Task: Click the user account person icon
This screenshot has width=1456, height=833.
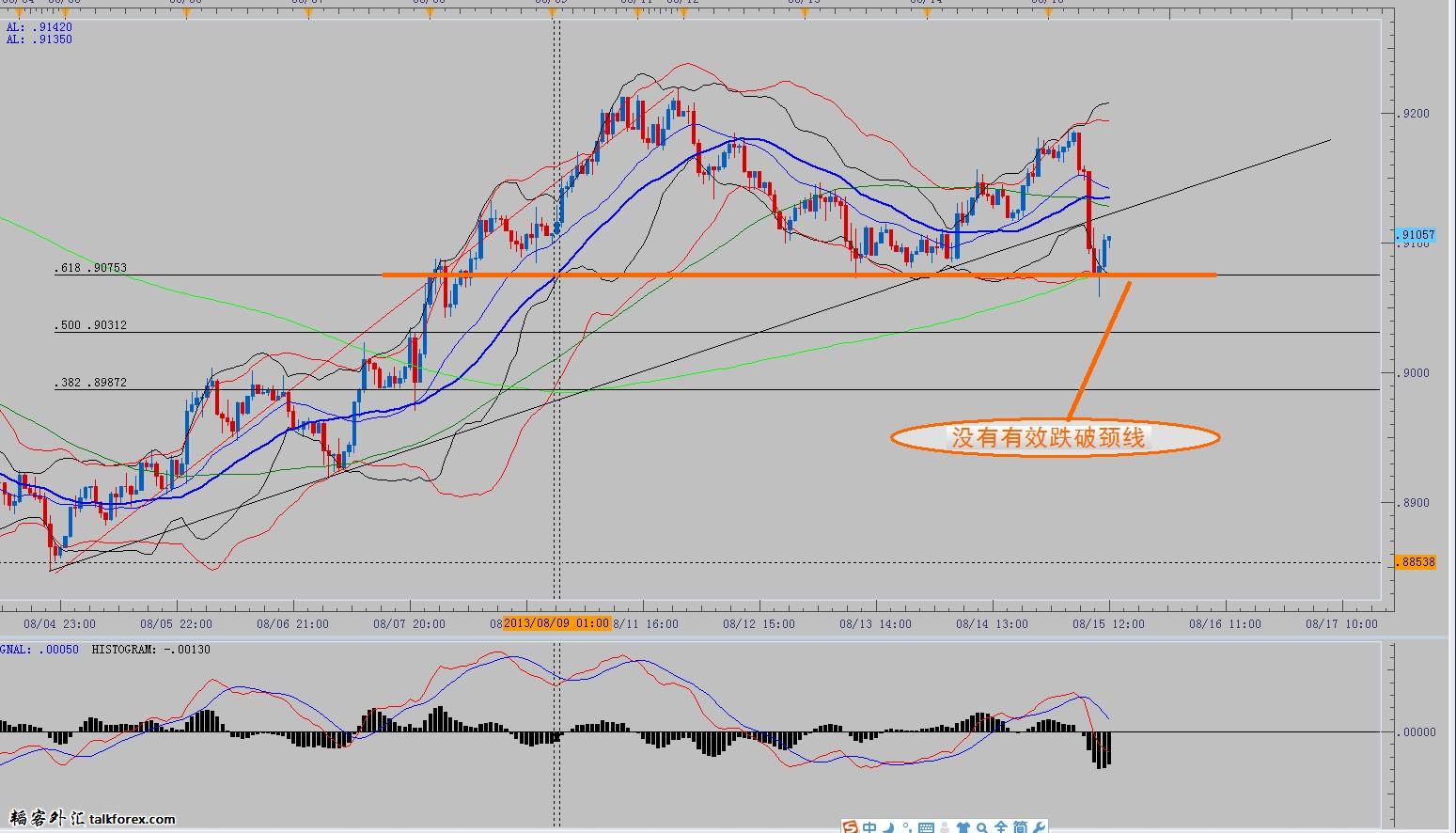Action: click(944, 827)
